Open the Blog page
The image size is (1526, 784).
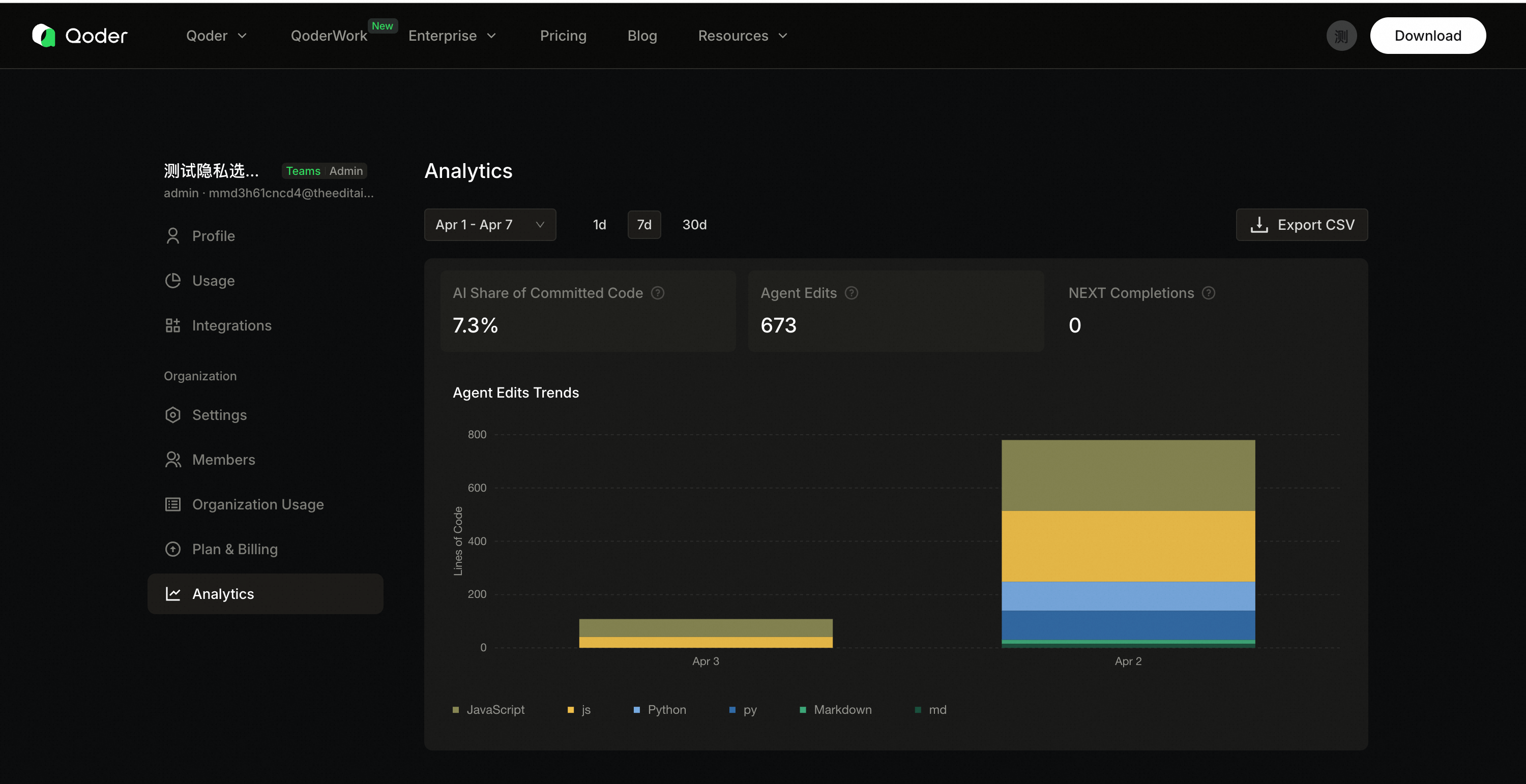pyautogui.click(x=642, y=36)
